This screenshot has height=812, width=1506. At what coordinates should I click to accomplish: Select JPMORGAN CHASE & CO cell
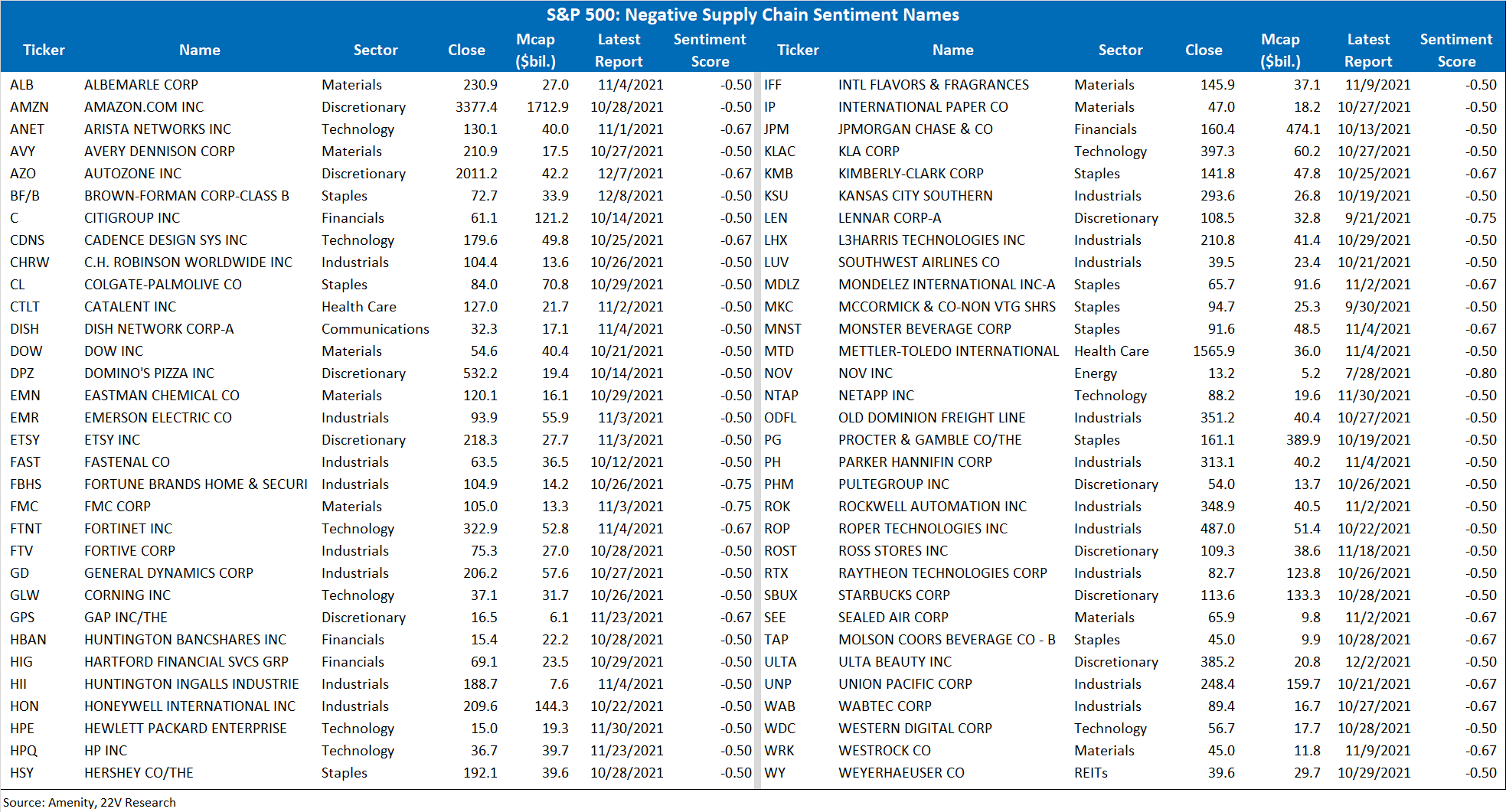(x=915, y=129)
